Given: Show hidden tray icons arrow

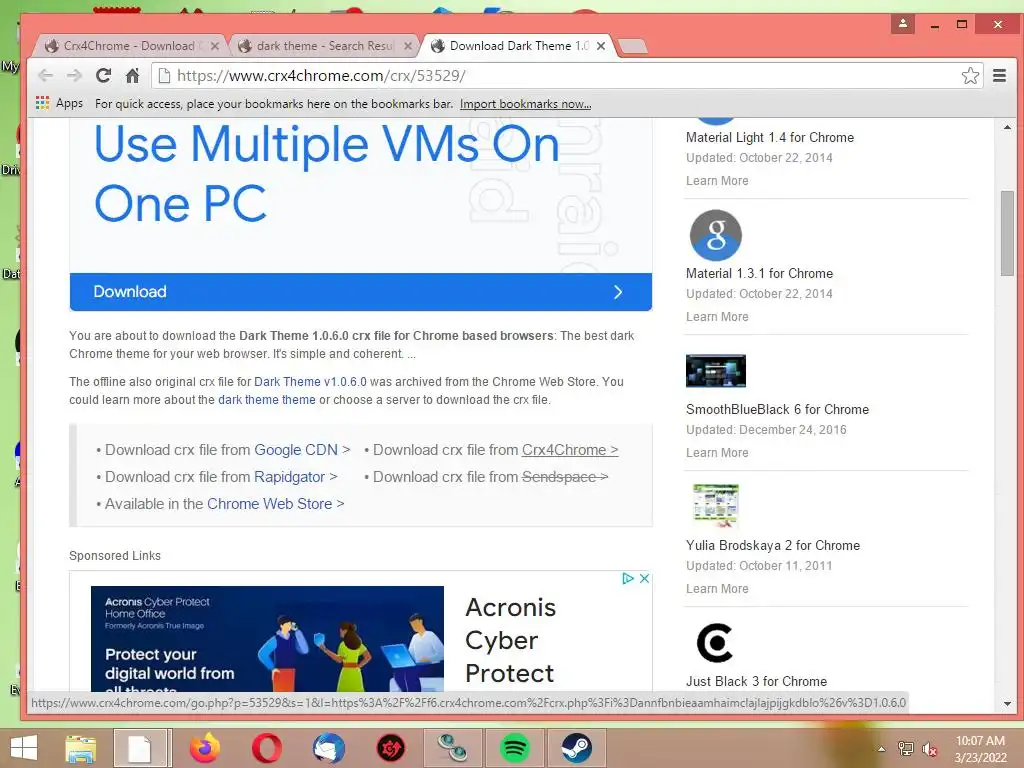Looking at the screenshot, I should [x=881, y=749].
